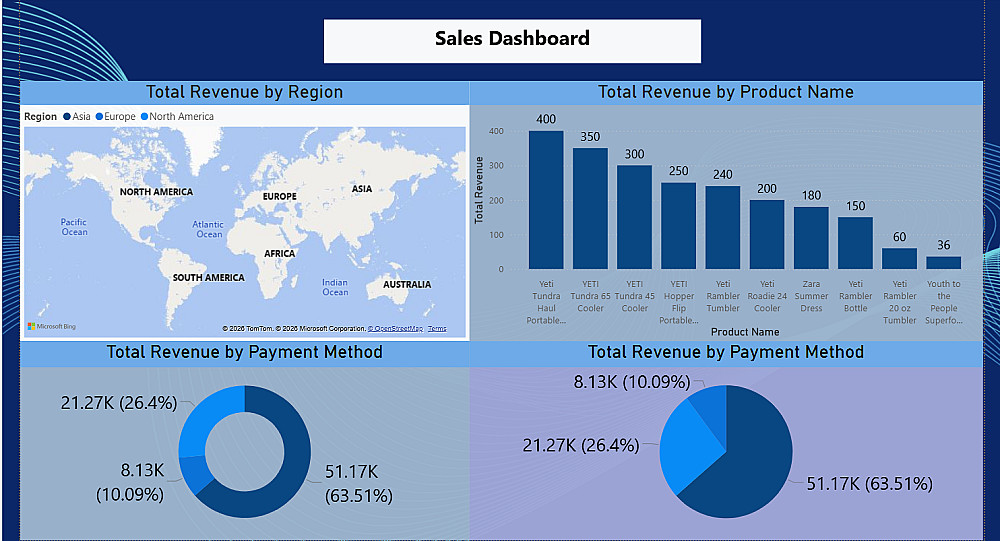Click the 180 data label above bar
The image size is (1000, 541).
click(811, 195)
